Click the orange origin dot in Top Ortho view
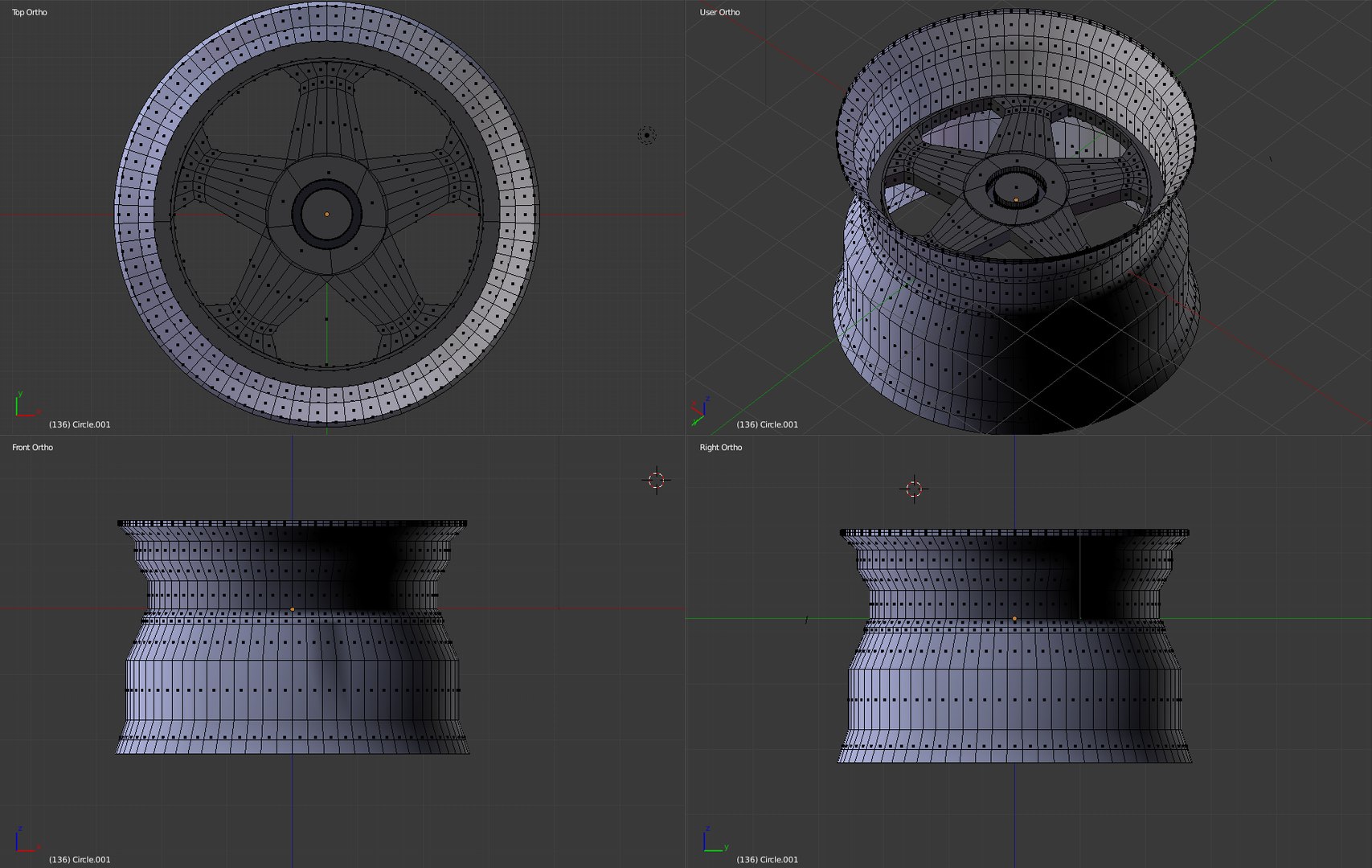 point(326,214)
